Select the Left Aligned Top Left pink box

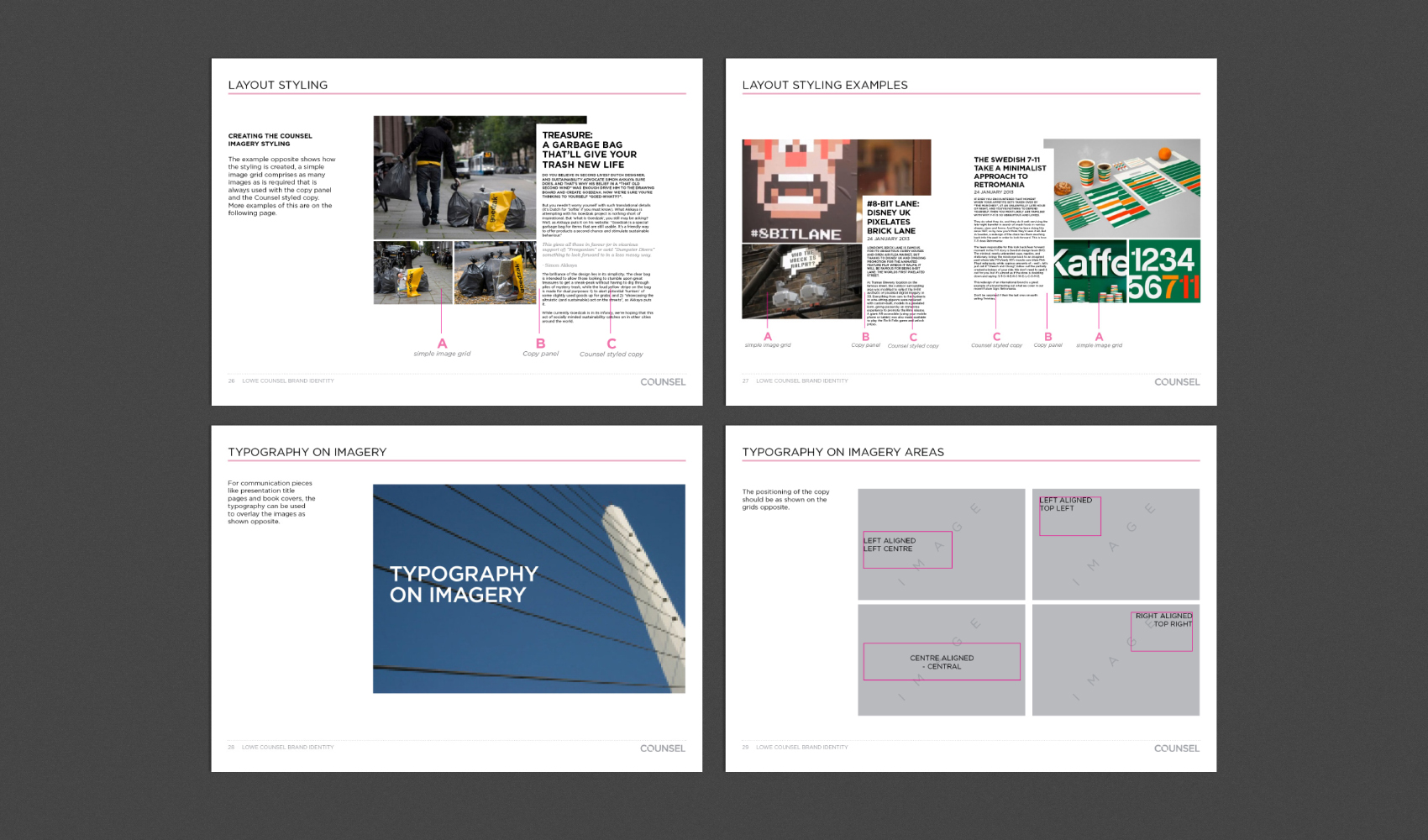1069,516
